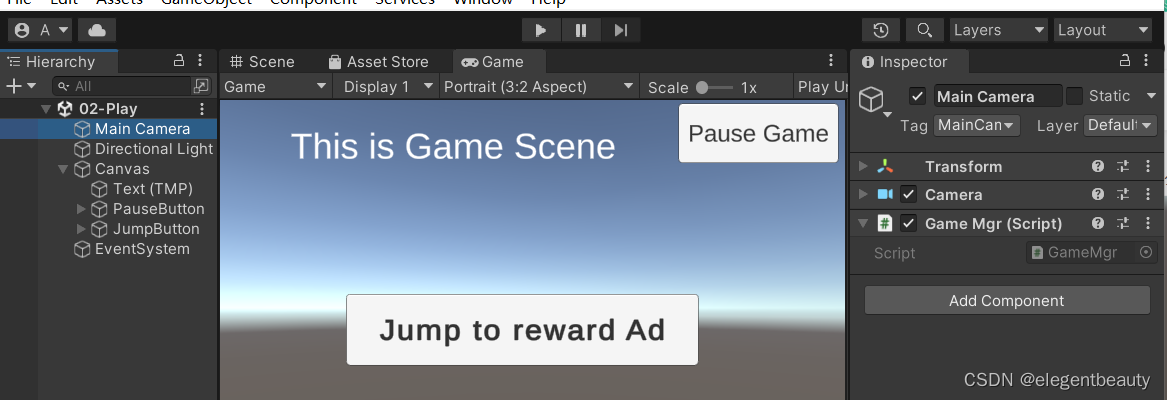Open the Display 1 dropdown
Image resolution: width=1167 pixels, height=400 pixels.
389,87
